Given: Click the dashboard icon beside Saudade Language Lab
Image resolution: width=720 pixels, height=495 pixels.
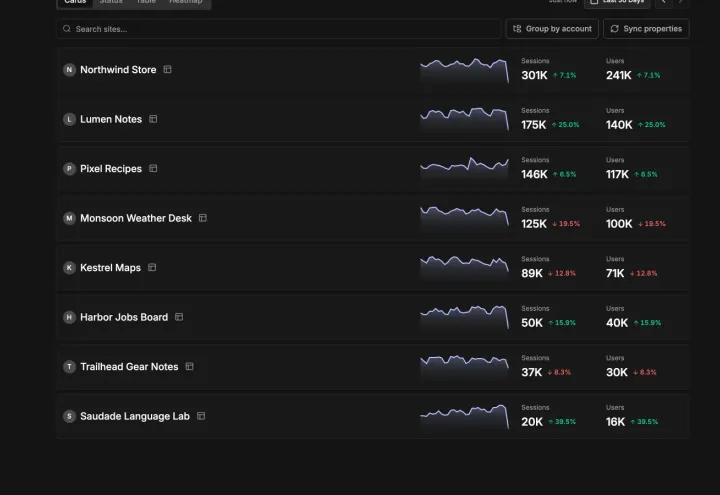Looking at the screenshot, I should (x=201, y=416).
